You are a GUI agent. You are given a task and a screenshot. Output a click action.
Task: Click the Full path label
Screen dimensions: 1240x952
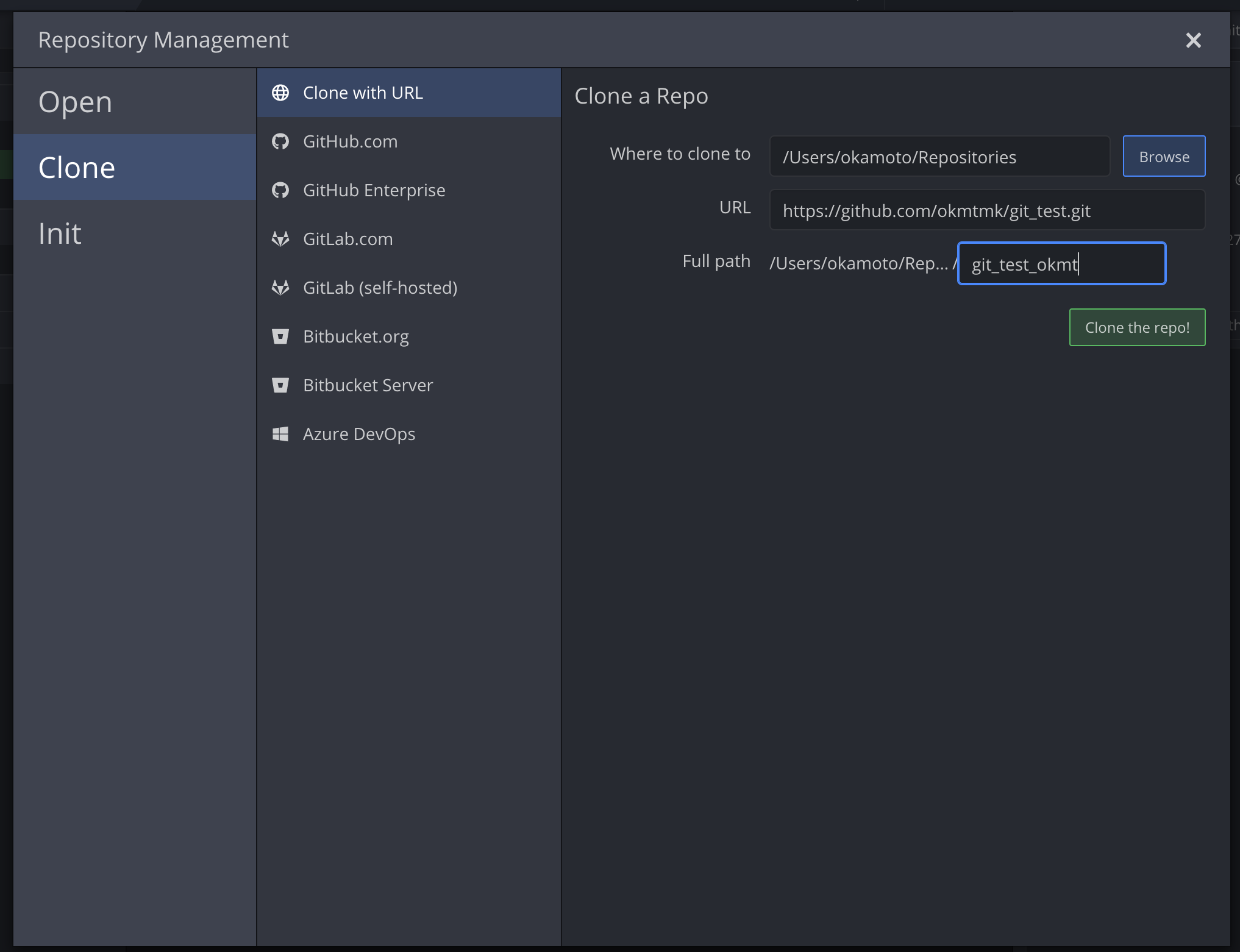pos(716,261)
